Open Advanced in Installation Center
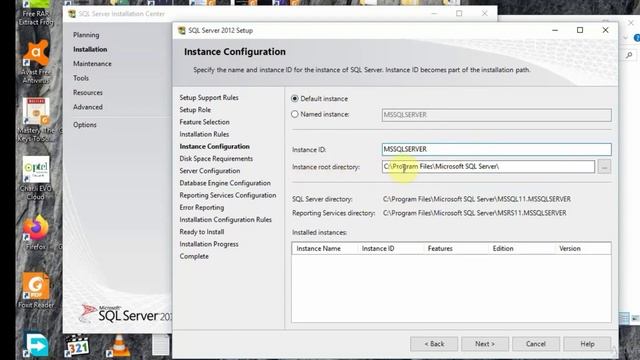This screenshot has height=360, width=640. 88,107
